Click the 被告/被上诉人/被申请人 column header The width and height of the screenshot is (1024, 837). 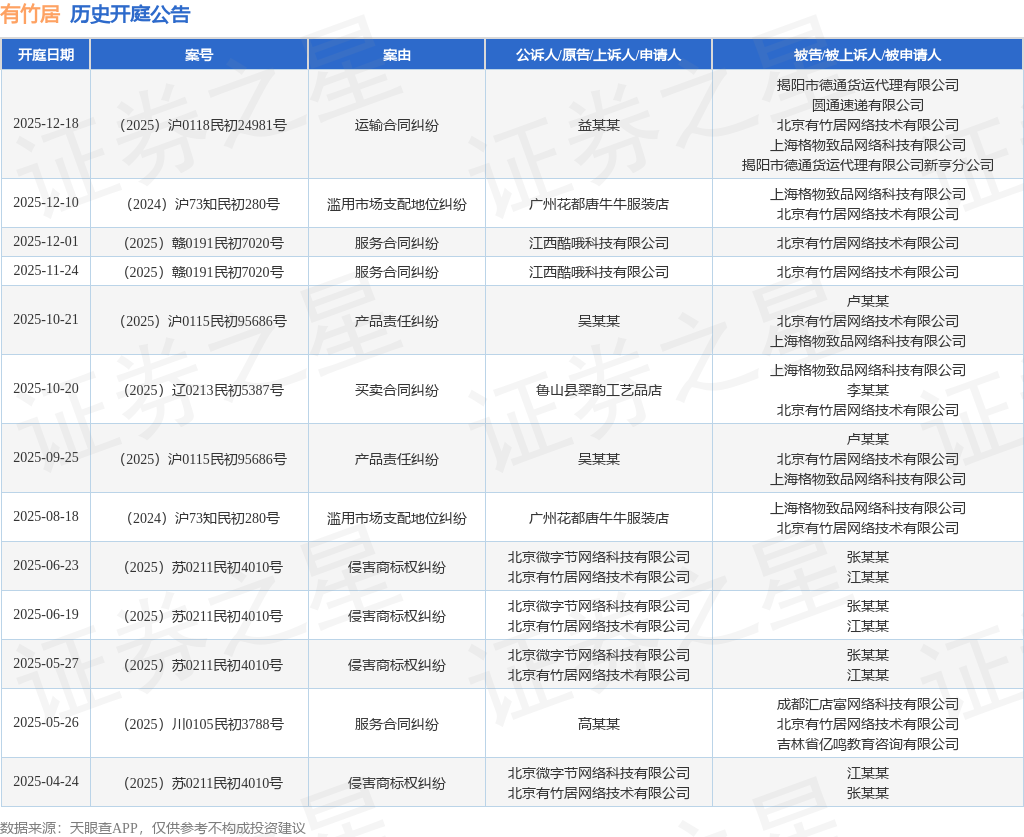click(867, 55)
